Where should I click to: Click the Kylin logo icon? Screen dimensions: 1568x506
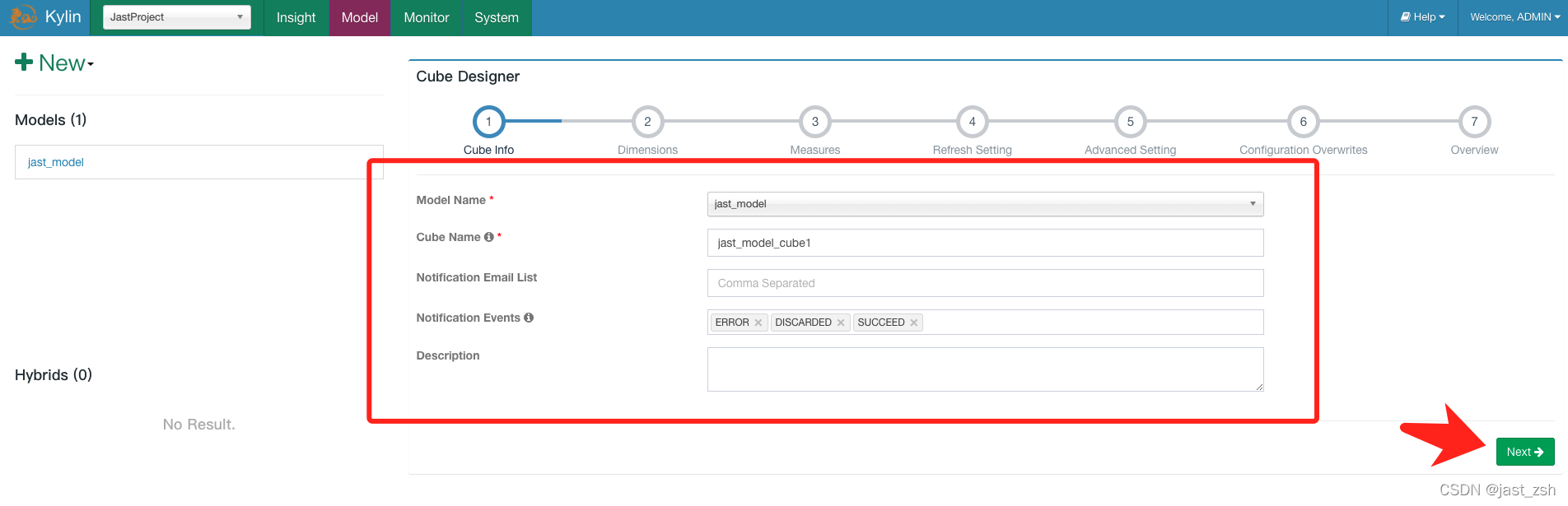pyautogui.click(x=23, y=17)
